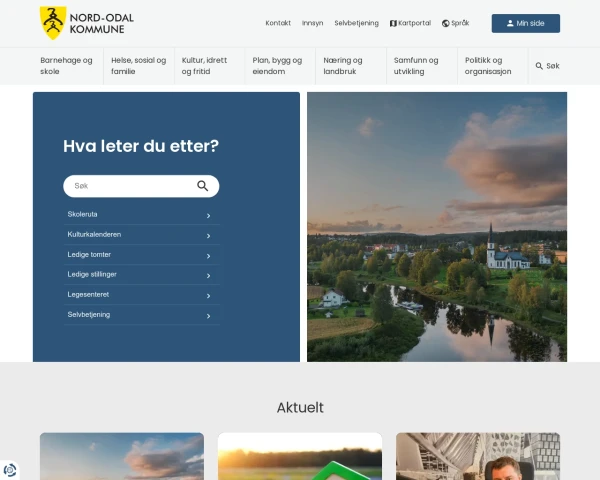Choose language via Språk

[x=455, y=23]
